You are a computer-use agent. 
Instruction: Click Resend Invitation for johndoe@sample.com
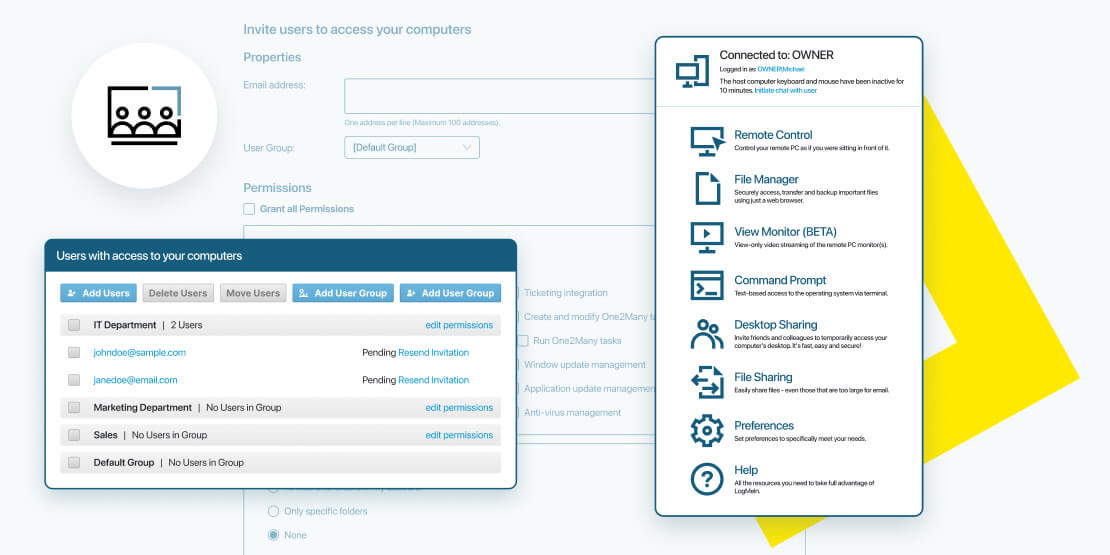[x=433, y=353]
